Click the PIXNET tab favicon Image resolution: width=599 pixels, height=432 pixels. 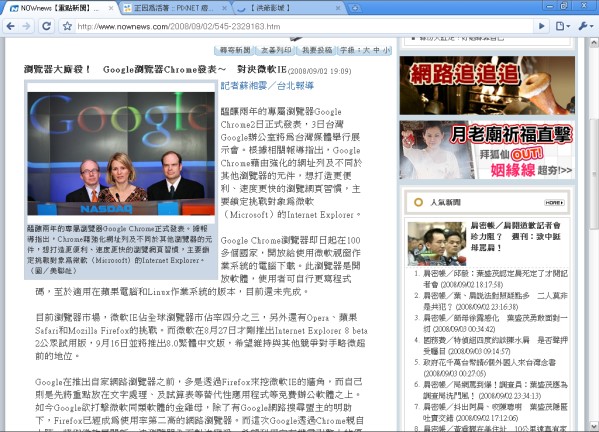[128, 8]
